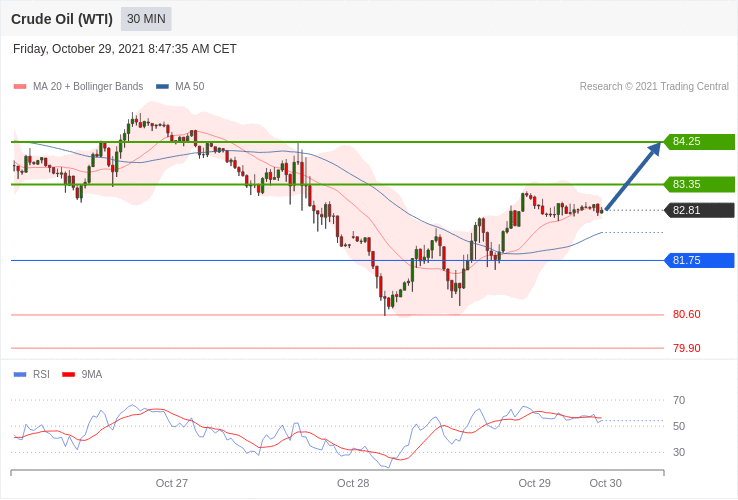The width and height of the screenshot is (738, 500).
Task: Click the blue 81.75 pivot price label
Action: coord(699,260)
